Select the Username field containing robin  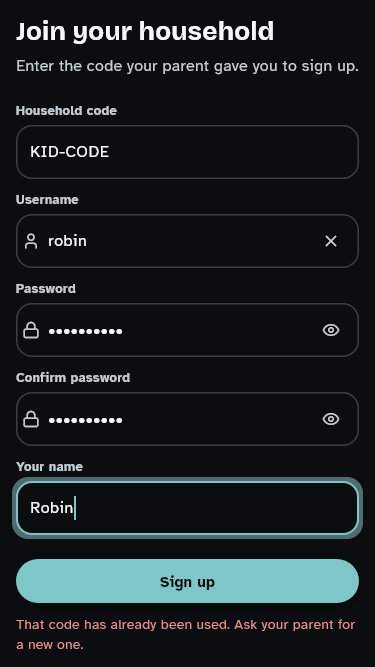click(x=188, y=241)
